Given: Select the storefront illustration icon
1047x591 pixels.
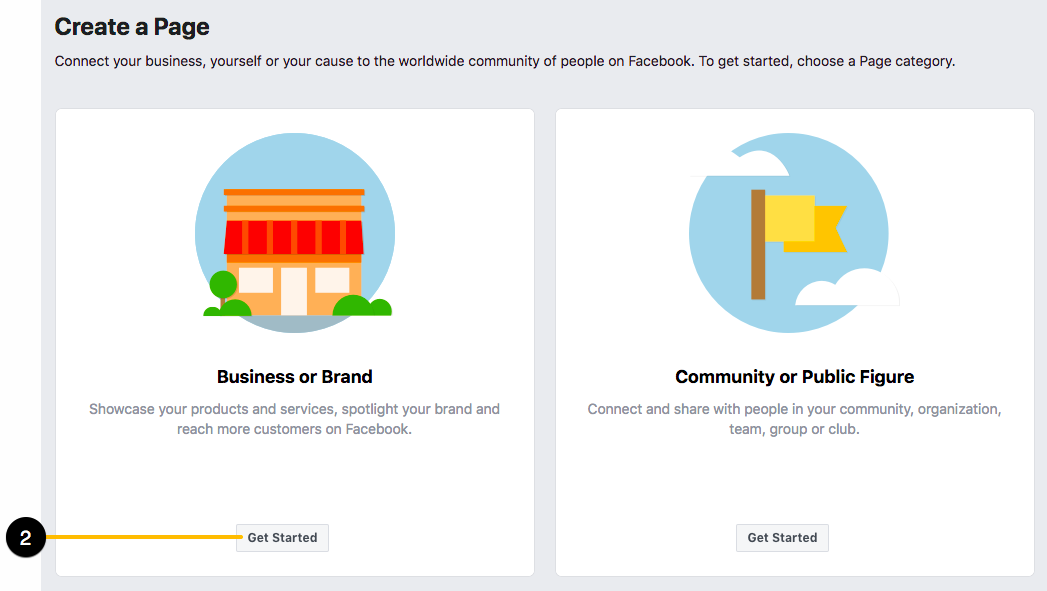Looking at the screenshot, I should [x=295, y=233].
